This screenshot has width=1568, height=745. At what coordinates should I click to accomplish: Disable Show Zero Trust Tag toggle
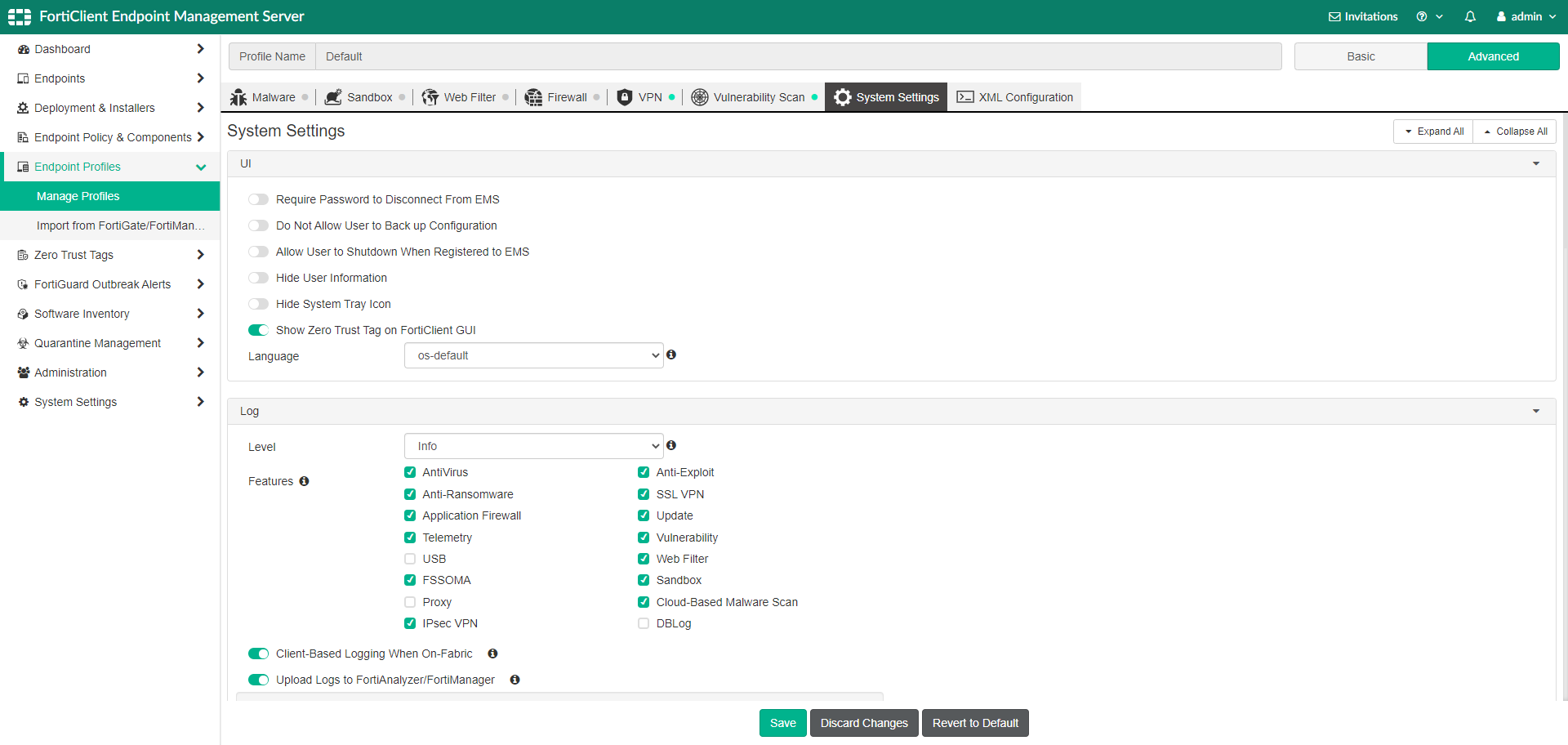[x=259, y=330]
